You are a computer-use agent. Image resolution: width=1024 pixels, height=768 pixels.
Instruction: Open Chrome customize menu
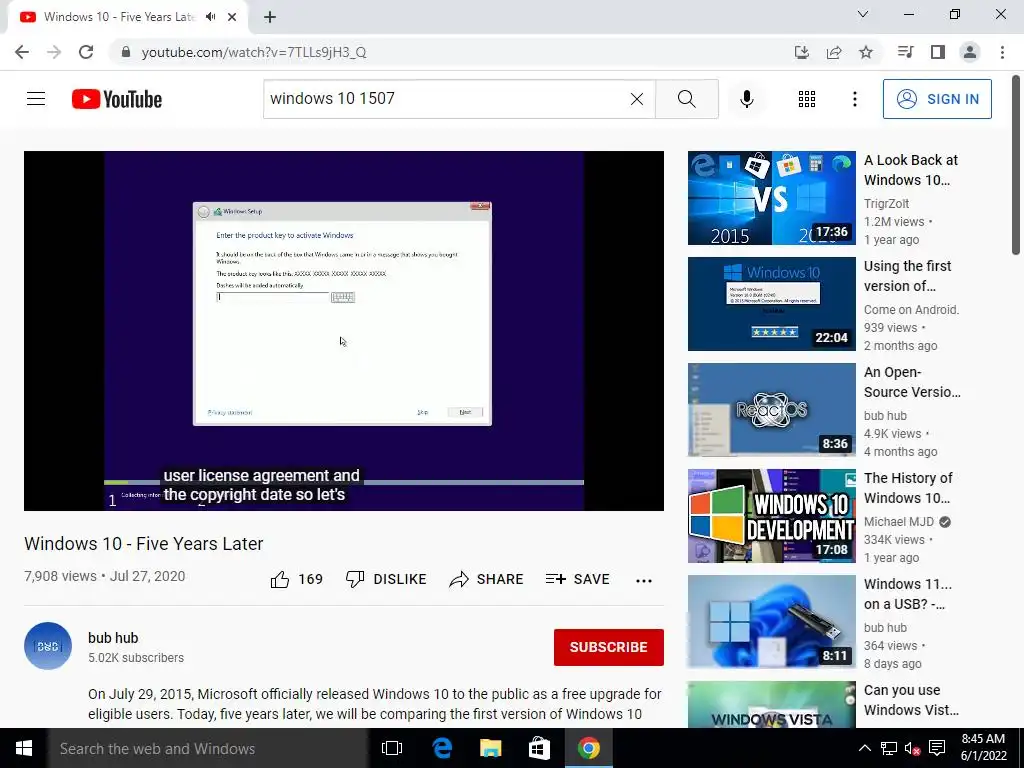click(1002, 52)
